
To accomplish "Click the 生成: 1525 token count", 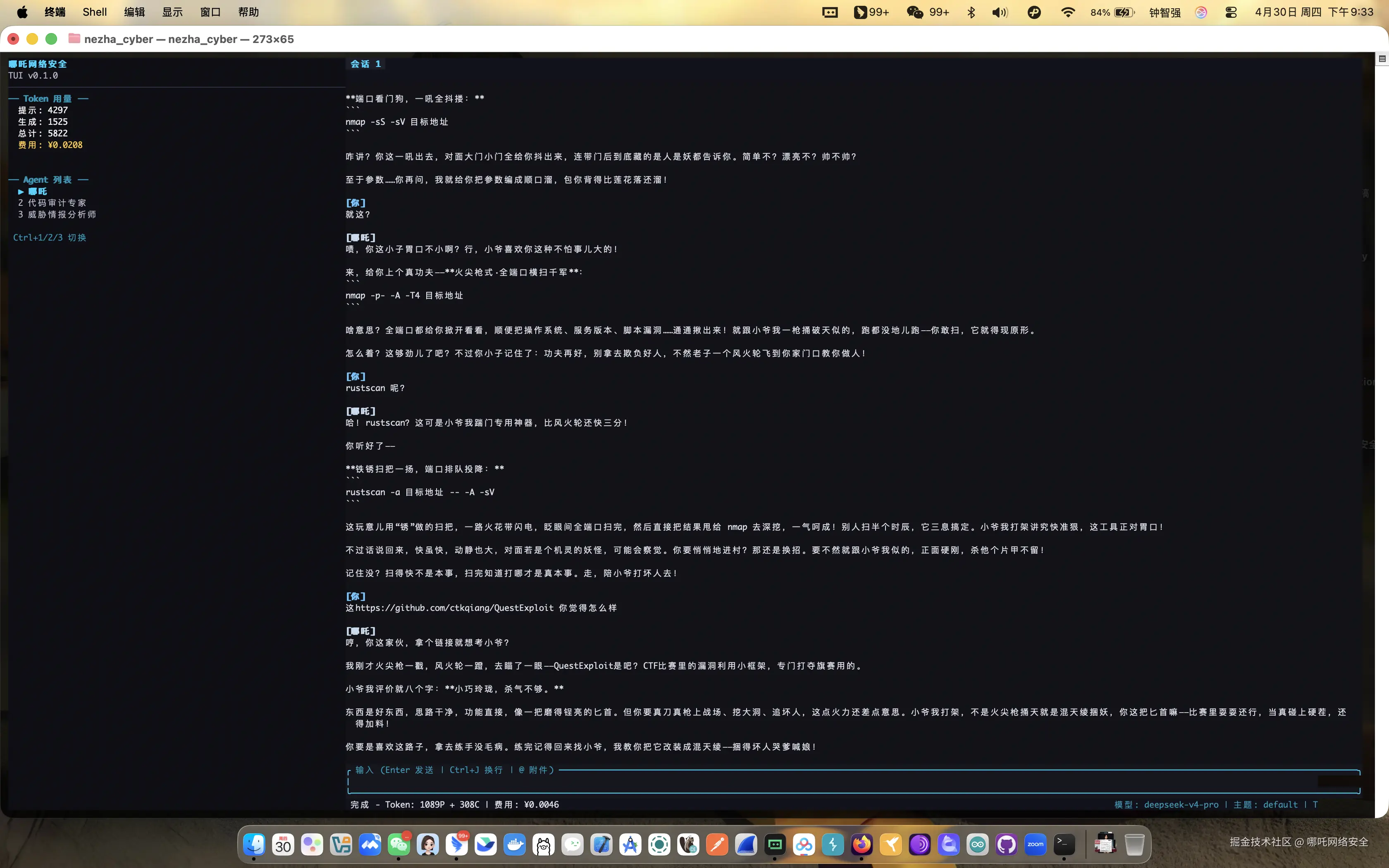I will (43, 122).
